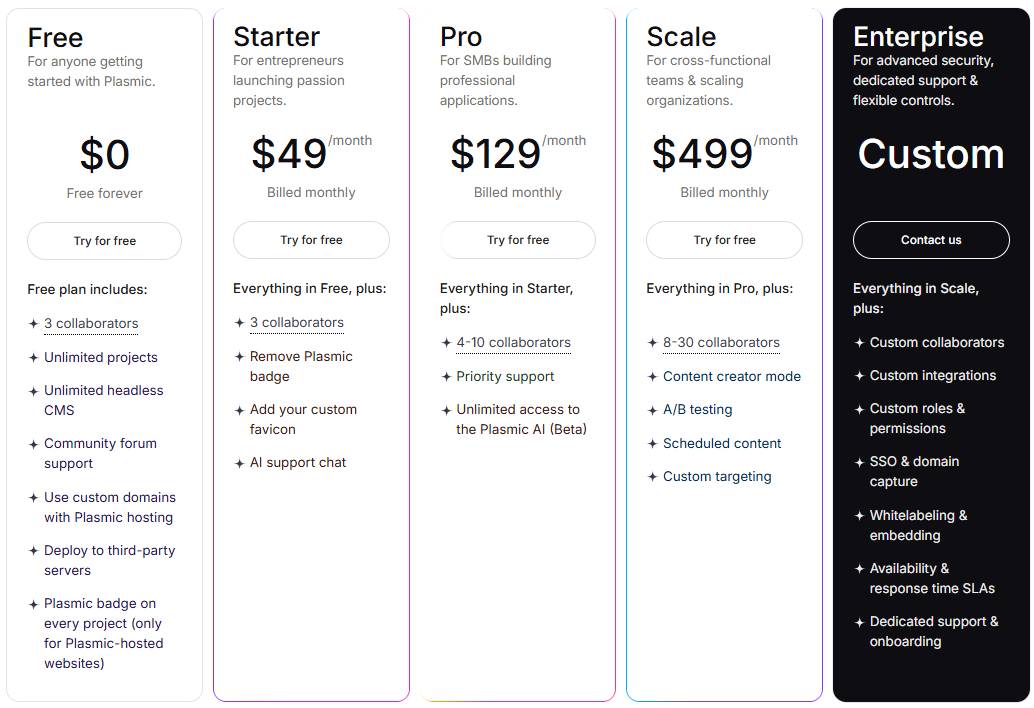Click the Starter plan title
1034x708 pixels.
point(276,37)
